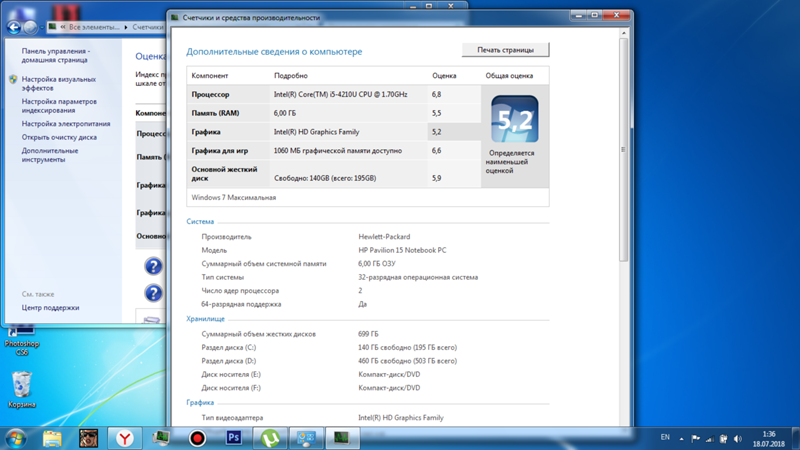Click 32-разрядная операционная система value
Image resolution: width=800 pixels, height=450 pixels.
click(x=418, y=277)
